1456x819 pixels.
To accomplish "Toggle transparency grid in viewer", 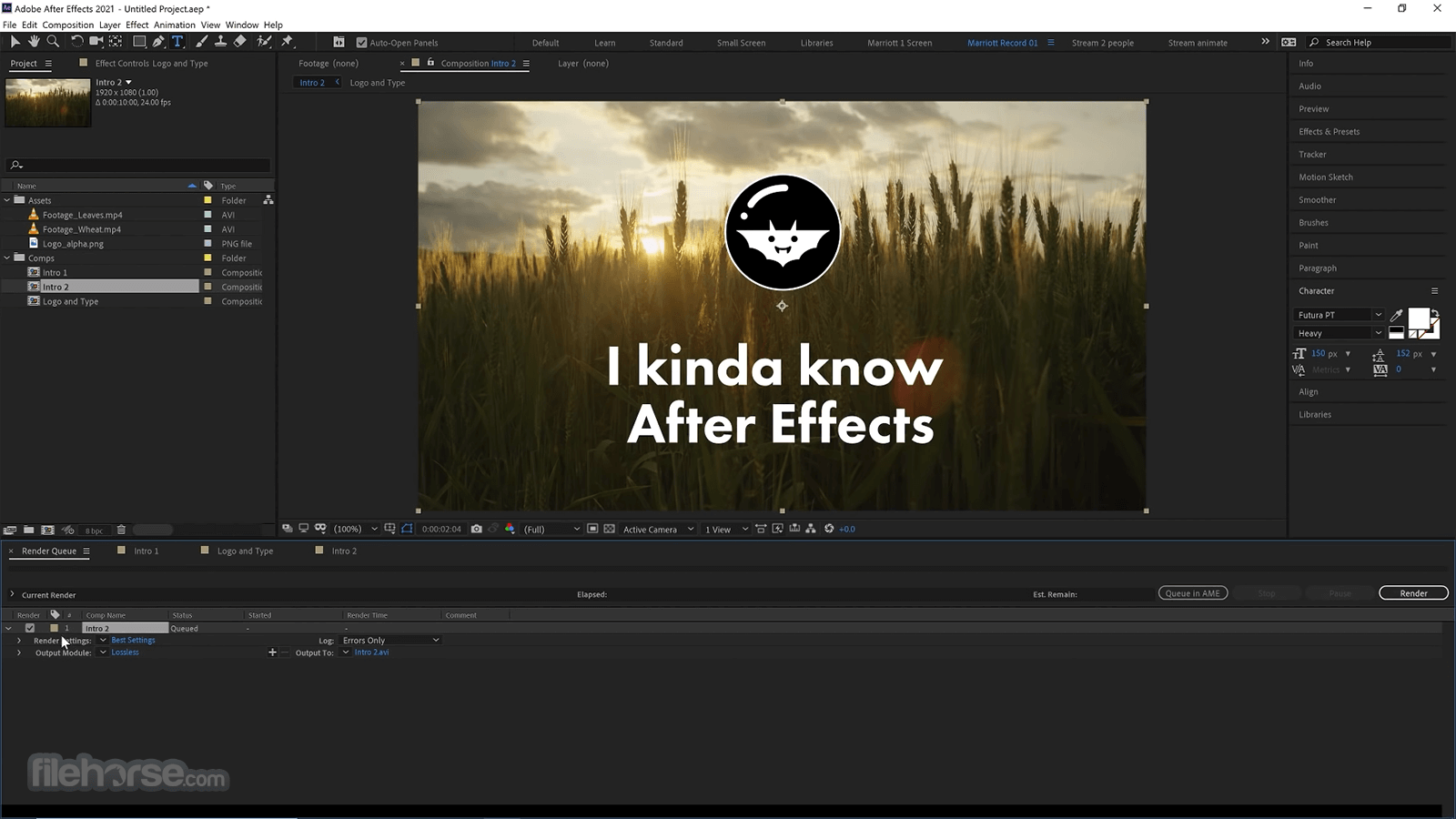I will click(x=609, y=529).
